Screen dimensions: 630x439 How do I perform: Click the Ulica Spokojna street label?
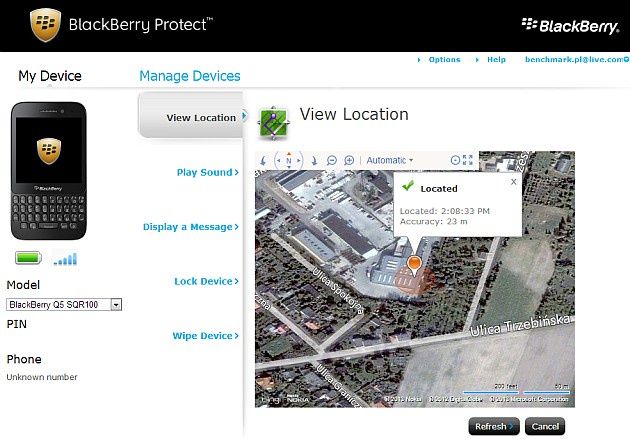tap(338, 291)
